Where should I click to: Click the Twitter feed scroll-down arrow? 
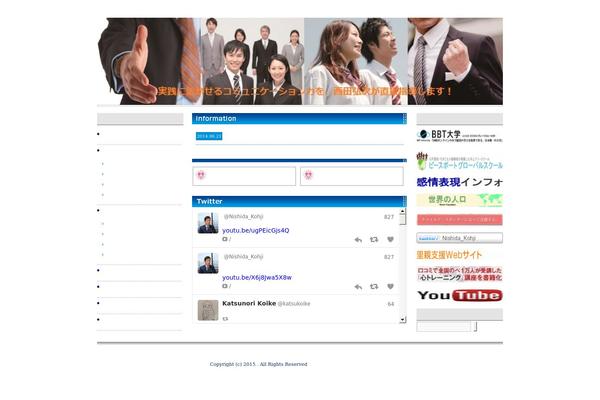coord(403,320)
